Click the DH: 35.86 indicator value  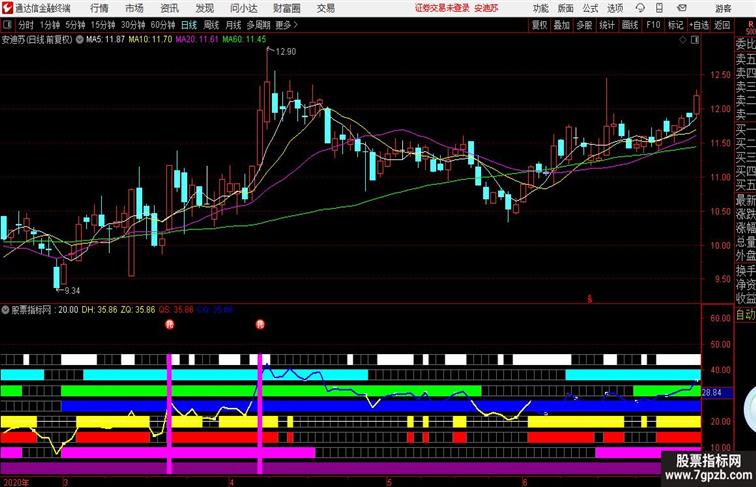pyautogui.click(x=99, y=310)
